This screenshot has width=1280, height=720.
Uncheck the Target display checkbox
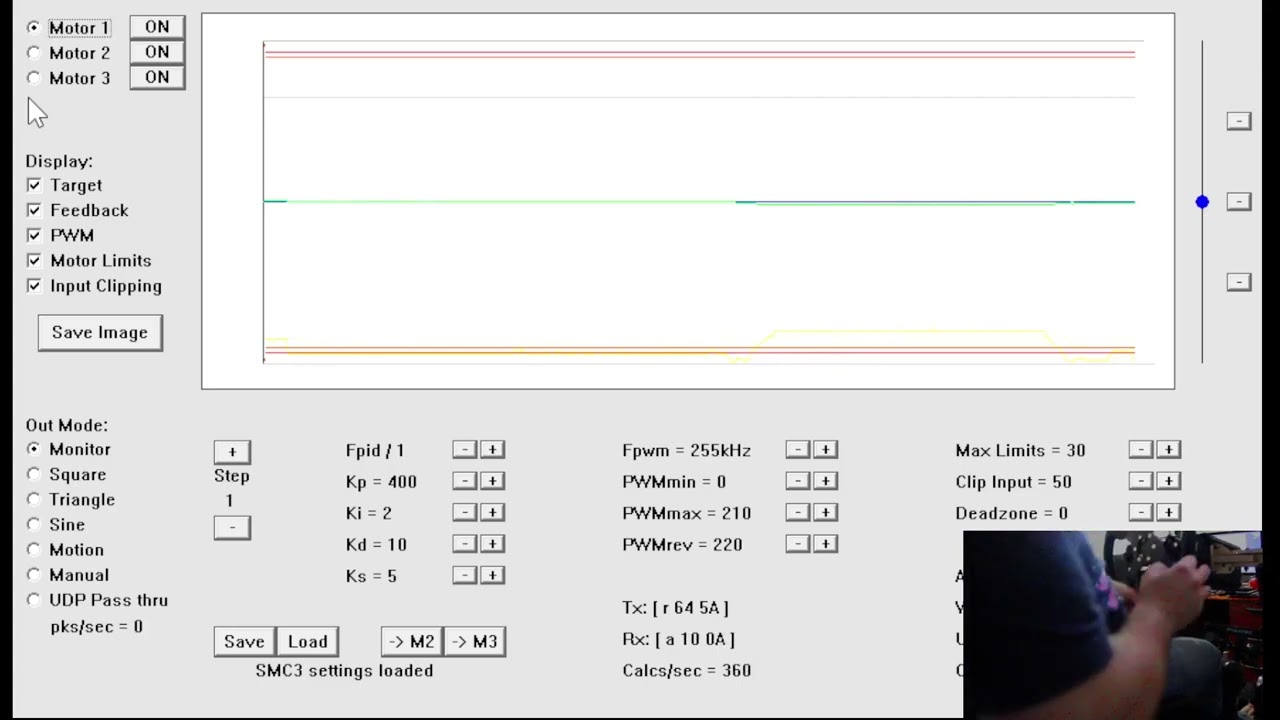point(34,185)
